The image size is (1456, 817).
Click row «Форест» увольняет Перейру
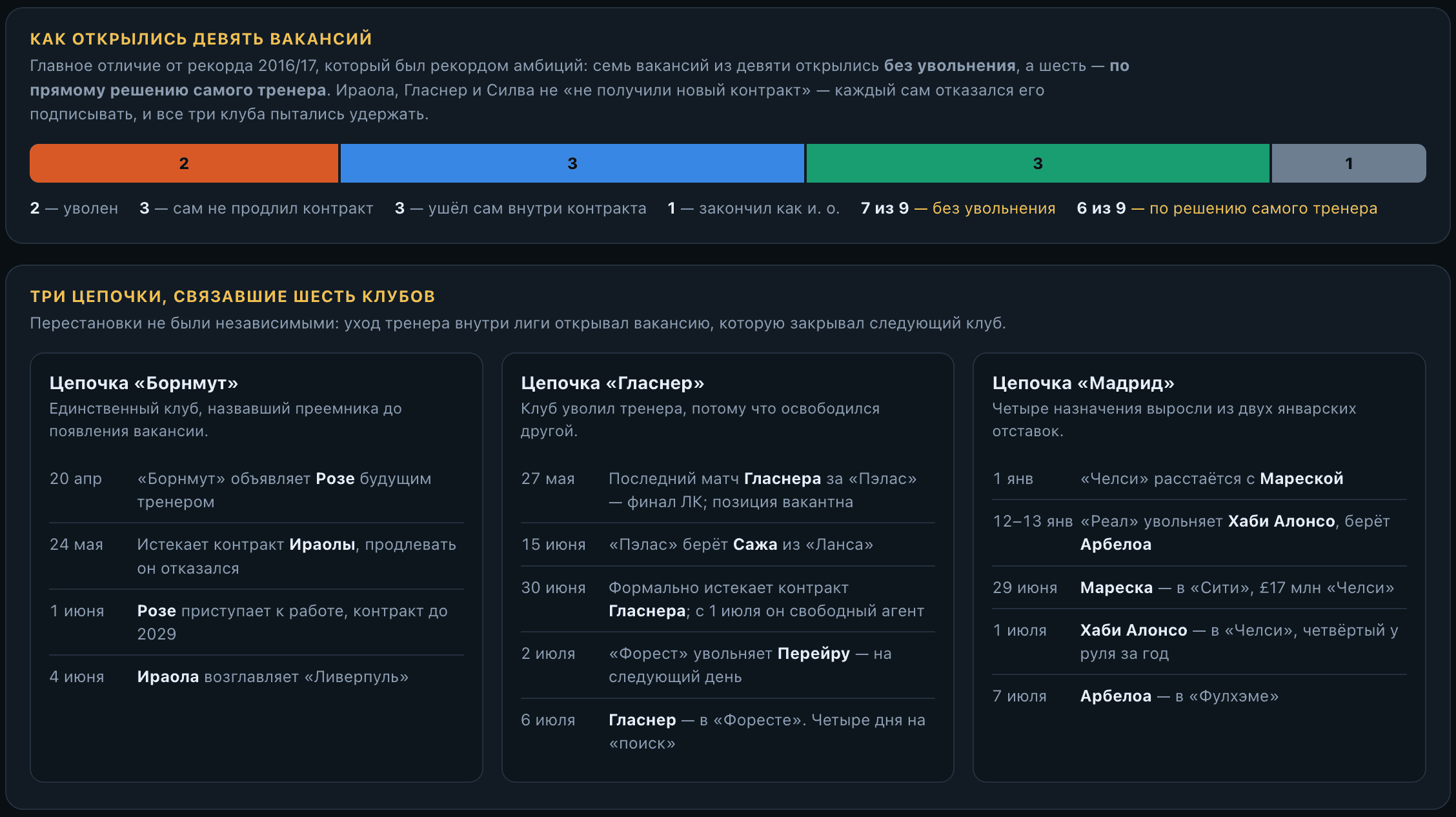pyautogui.click(x=728, y=665)
